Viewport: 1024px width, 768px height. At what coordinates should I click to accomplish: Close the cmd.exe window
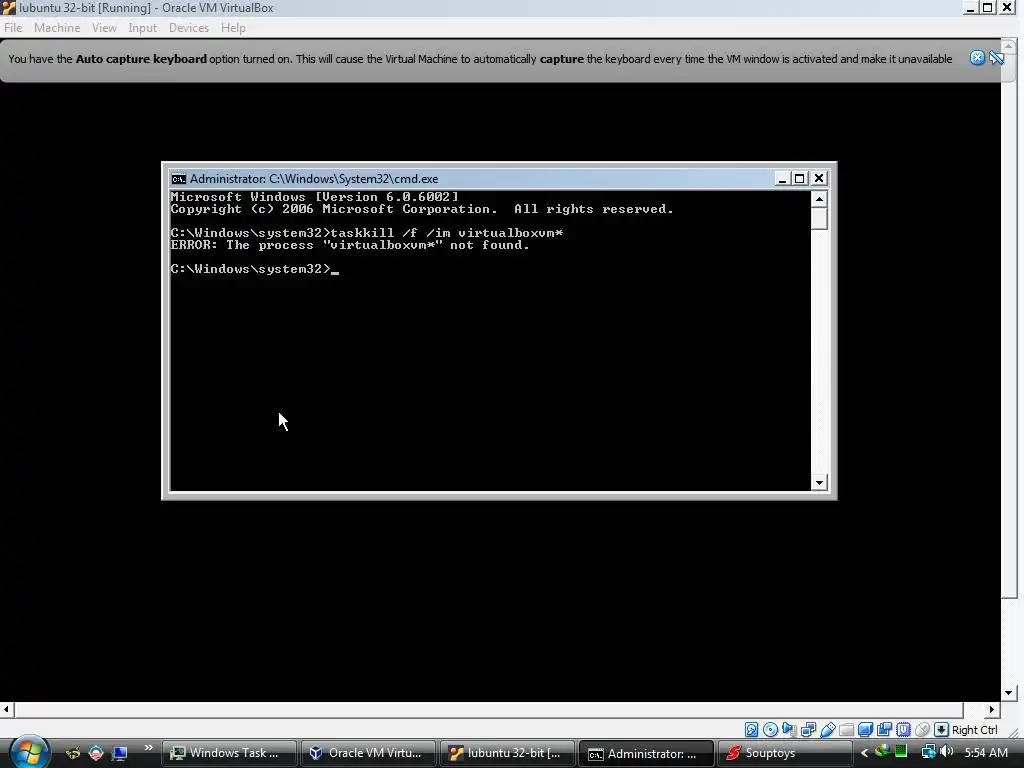819,178
